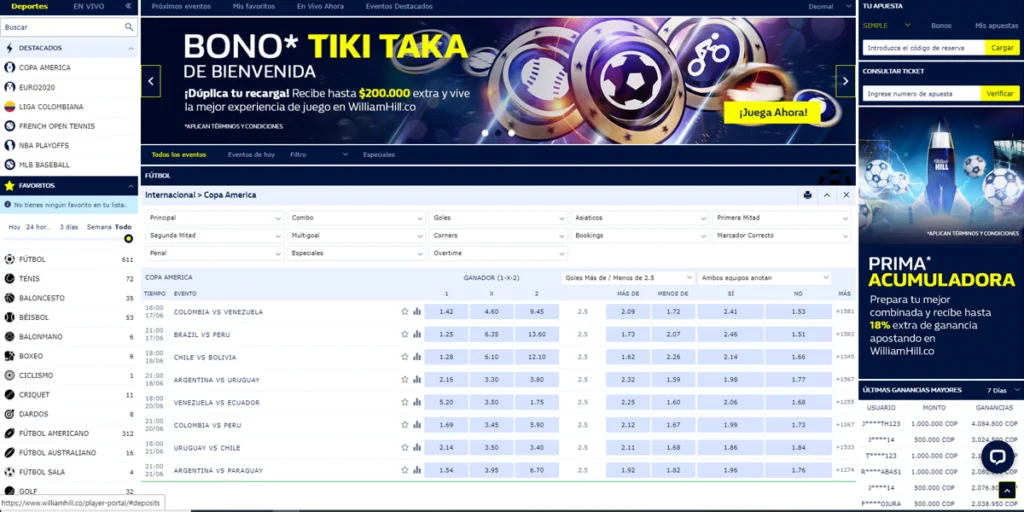Favorite Colombia vs Peru with star
1024x512 pixels.
[x=405, y=425]
